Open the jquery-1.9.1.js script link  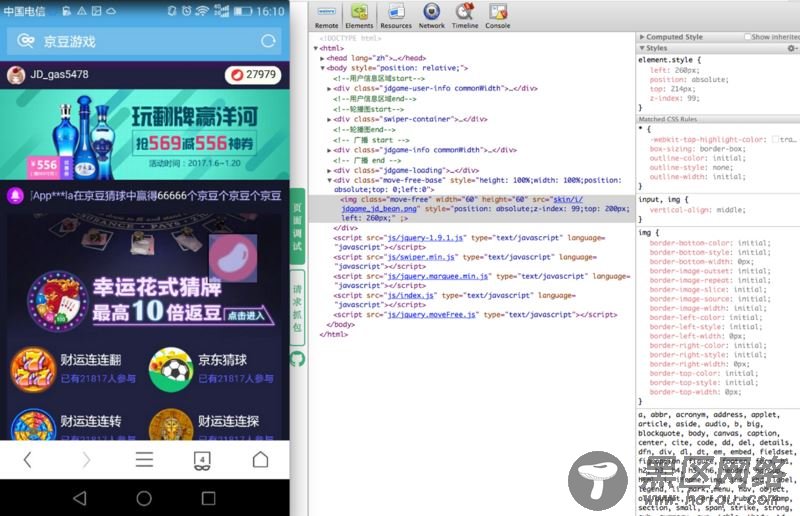click(x=425, y=238)
